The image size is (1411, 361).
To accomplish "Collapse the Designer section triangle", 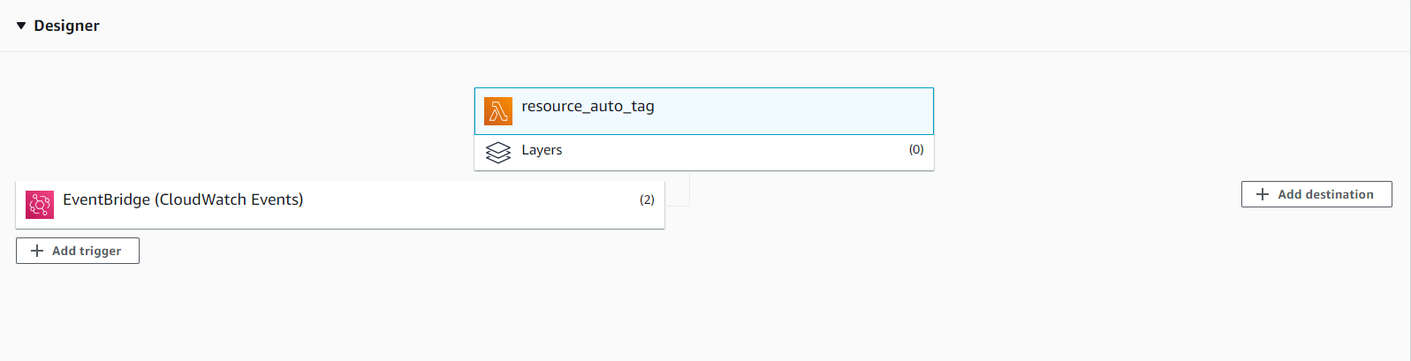I will (21, 26).
